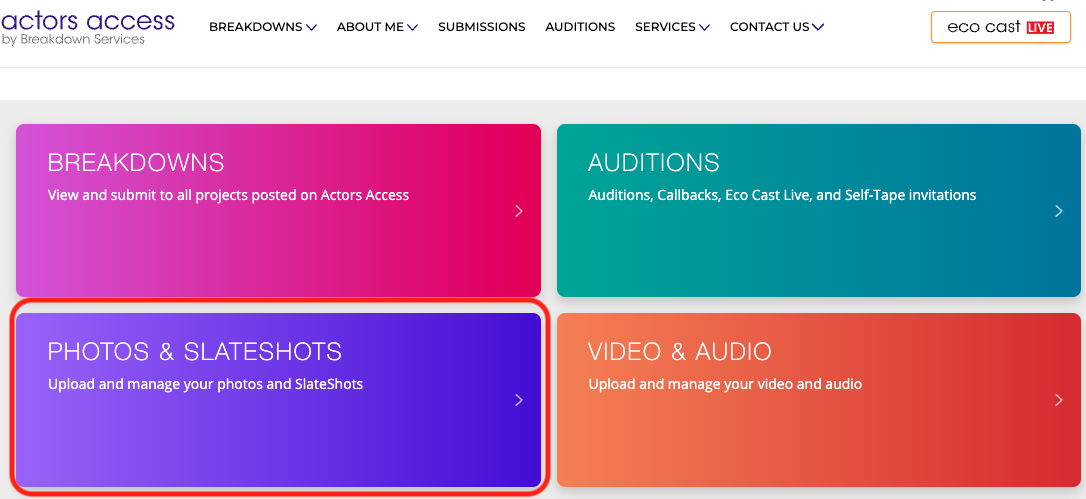The width and height of the screenshot is (1086, 499).
Task: Go to Submissions in the top navigation
Action: (481, 27)
